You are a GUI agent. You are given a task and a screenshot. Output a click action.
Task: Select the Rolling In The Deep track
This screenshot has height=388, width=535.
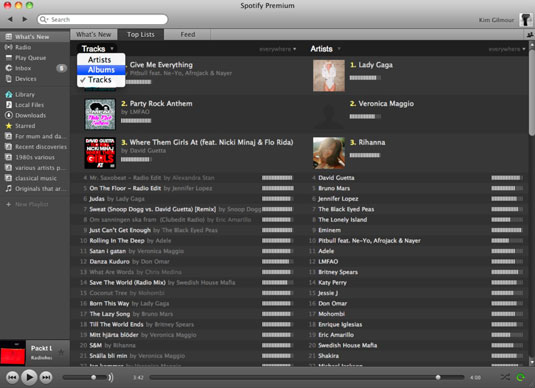point(117,241)
